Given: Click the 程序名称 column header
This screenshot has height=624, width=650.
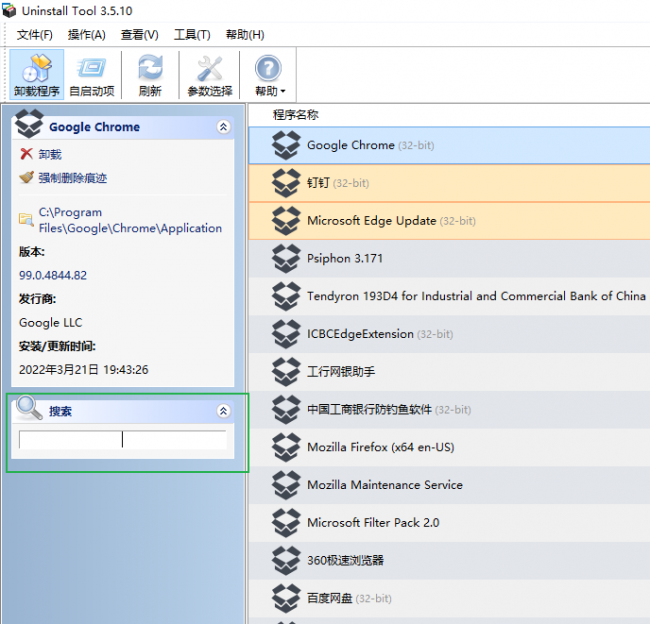Looking at the screenshot, I should pyautogui.click(x=296, y=115).
